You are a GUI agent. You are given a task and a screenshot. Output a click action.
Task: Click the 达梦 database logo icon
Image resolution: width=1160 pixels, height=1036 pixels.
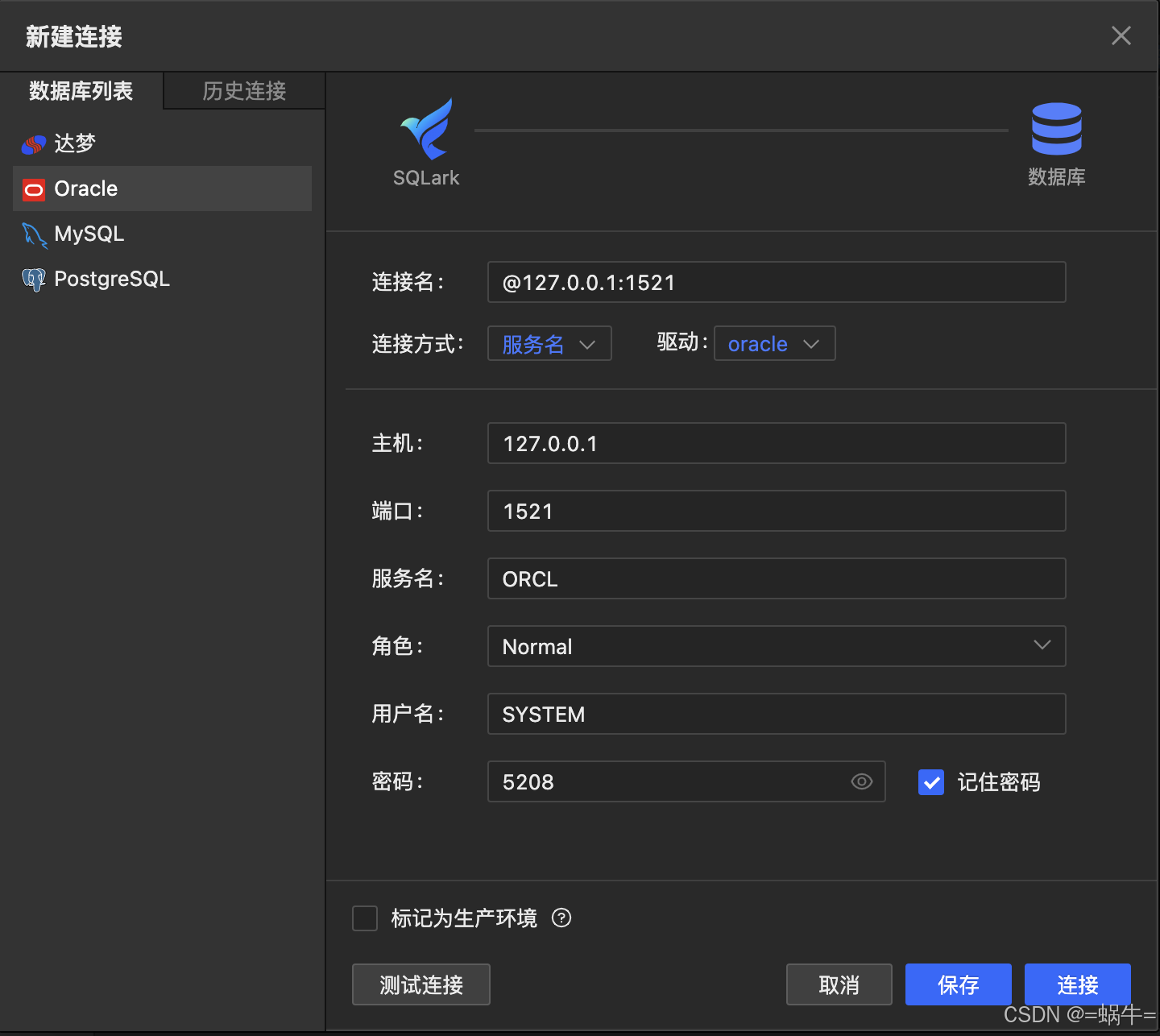point(34,145)
